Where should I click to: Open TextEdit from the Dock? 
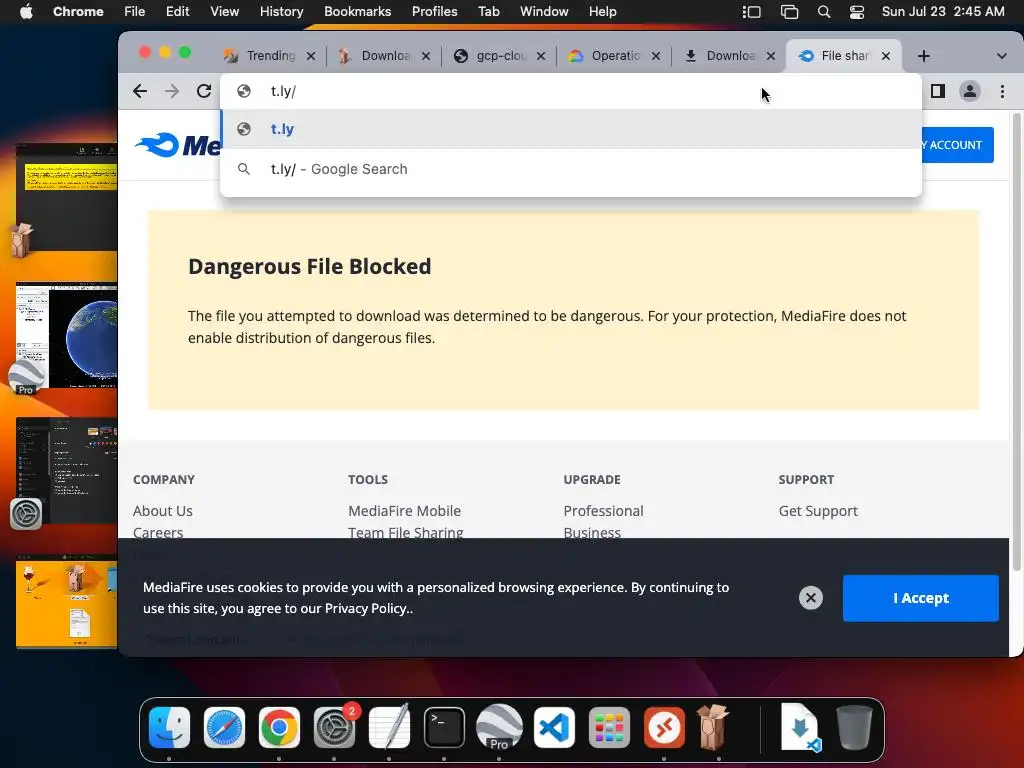[x=389, y=726]
